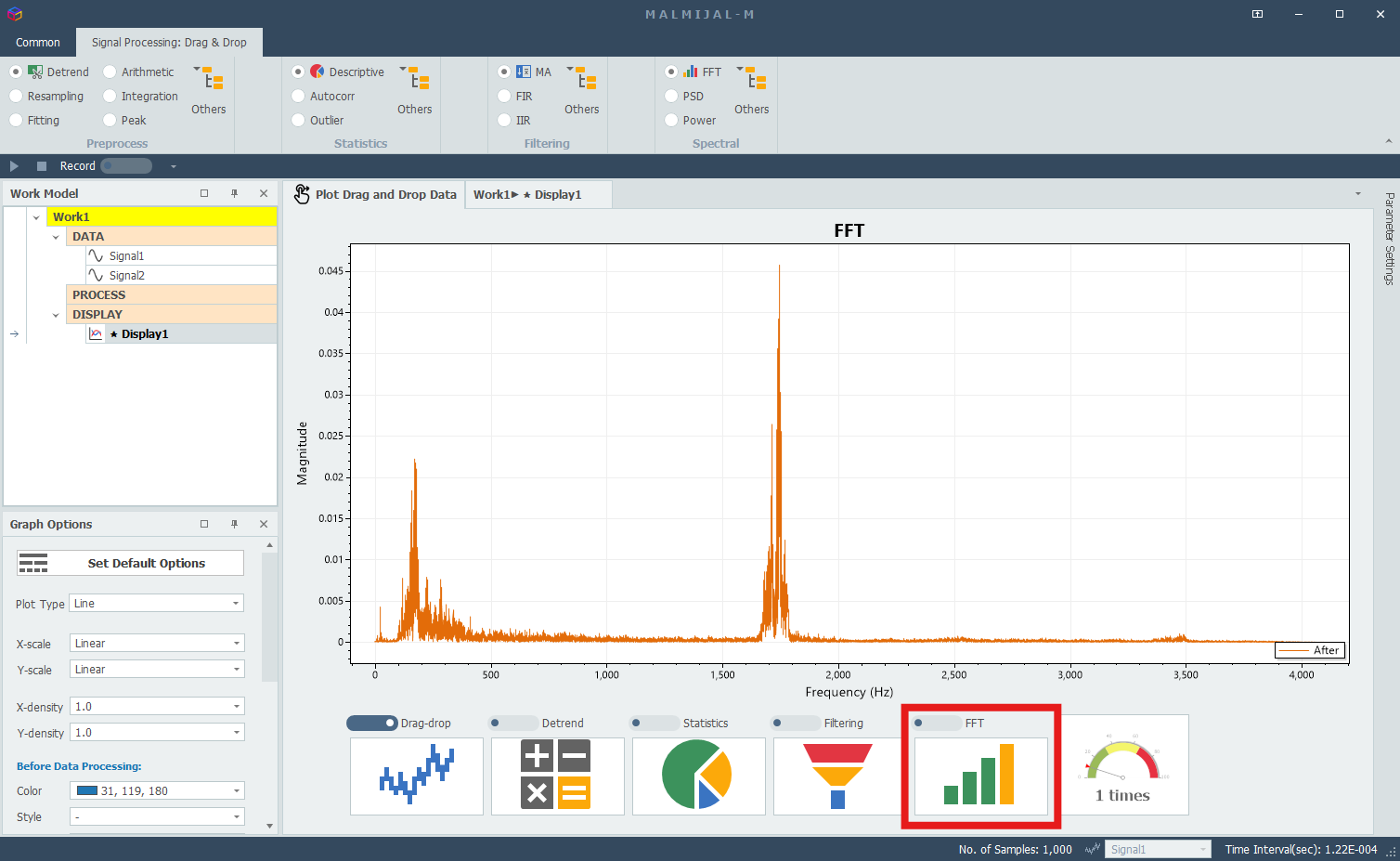This screenshot has height=861, width=1400.
Task: Click the Display1 chart icon in tree
Action: (96, 334)
